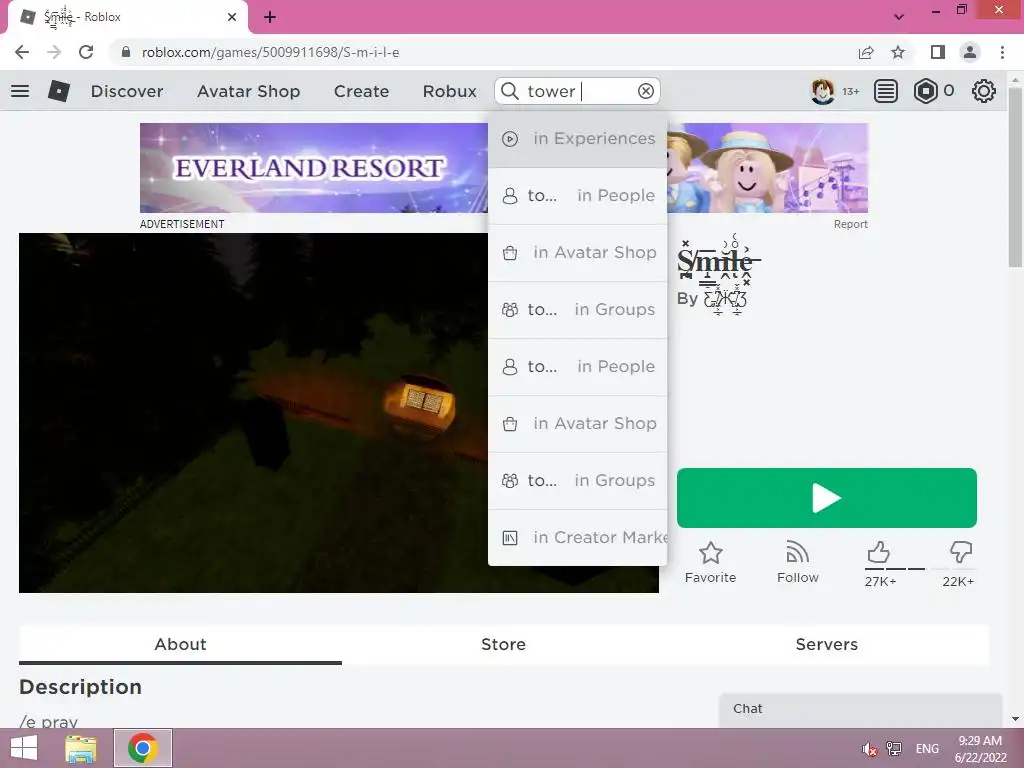
Task: Open the tab search dropdown arrow
Action: click(899, 17)
